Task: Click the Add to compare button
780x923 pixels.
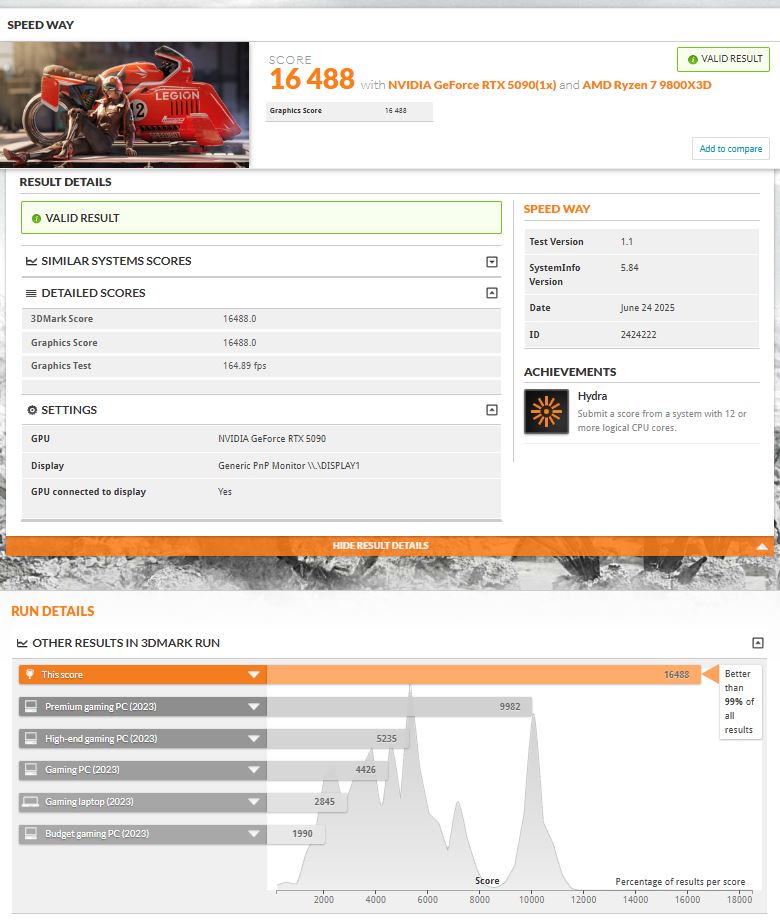Action: [x=731, y=148]
